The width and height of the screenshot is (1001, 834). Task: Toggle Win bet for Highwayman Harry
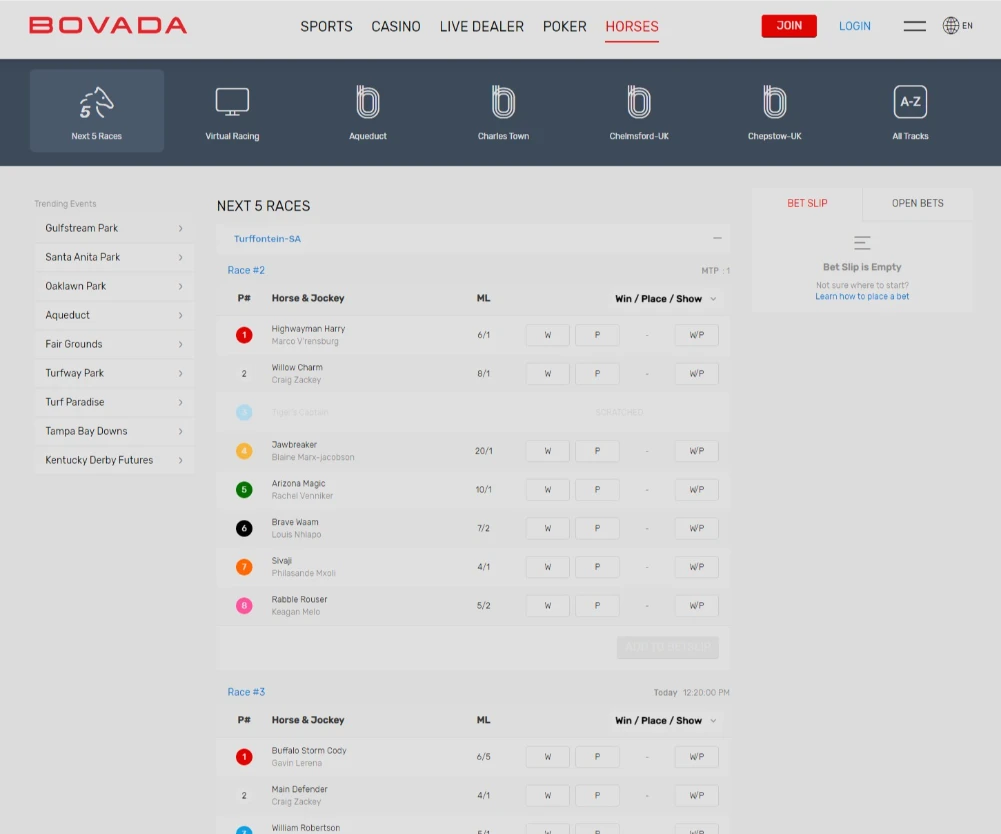pos(547,335)
